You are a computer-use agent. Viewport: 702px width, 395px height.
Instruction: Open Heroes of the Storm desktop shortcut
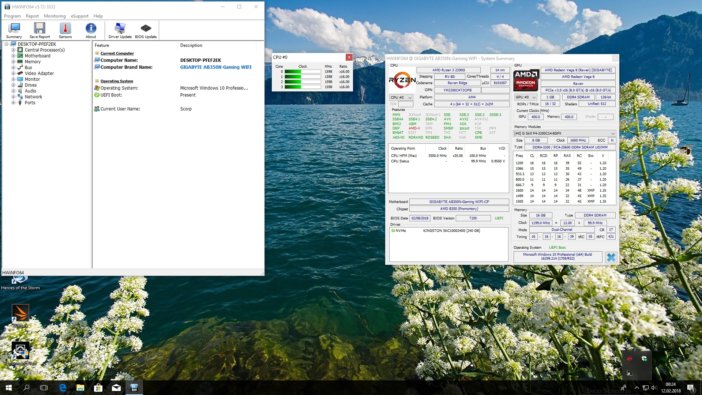[20, 283]
